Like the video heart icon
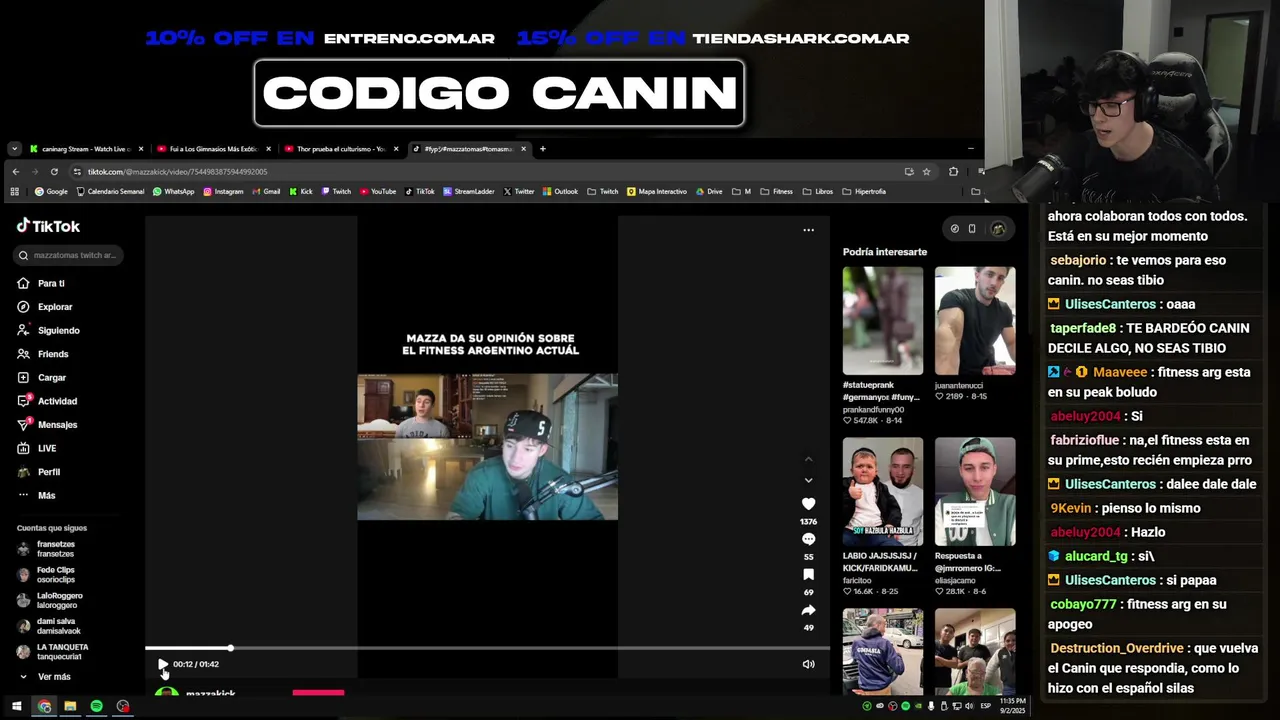Viewport: 1280px width, 720px height. (808, 504)
